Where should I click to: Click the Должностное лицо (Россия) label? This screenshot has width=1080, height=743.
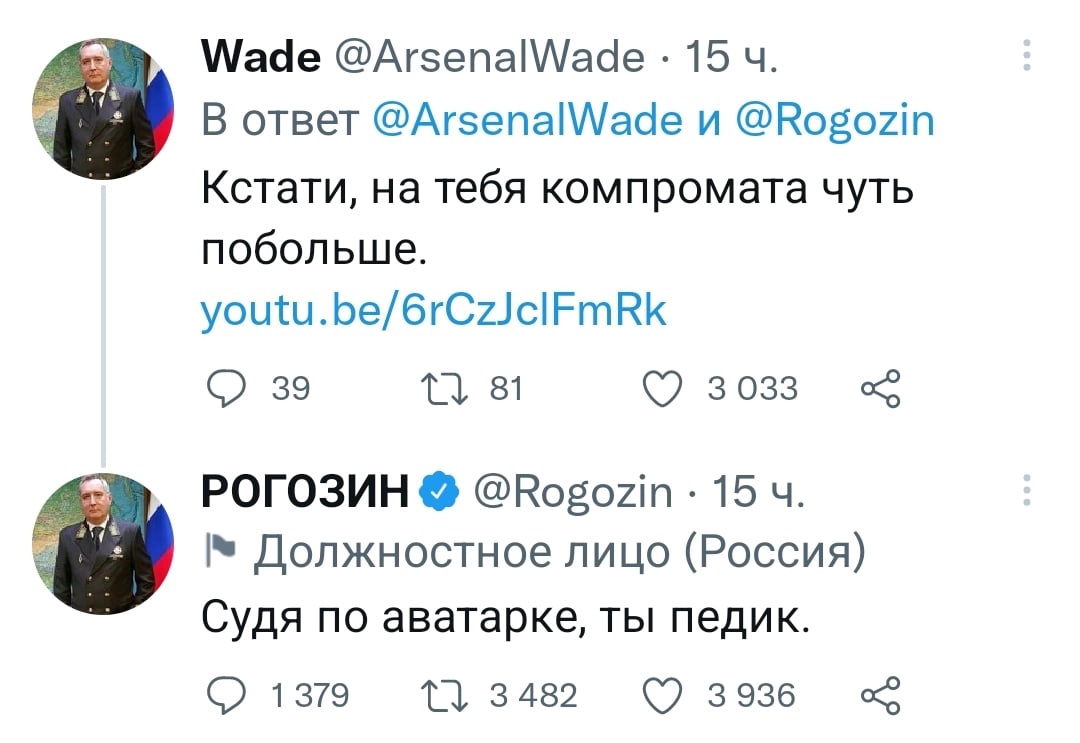pyautogui.click(x=560, y=552)
